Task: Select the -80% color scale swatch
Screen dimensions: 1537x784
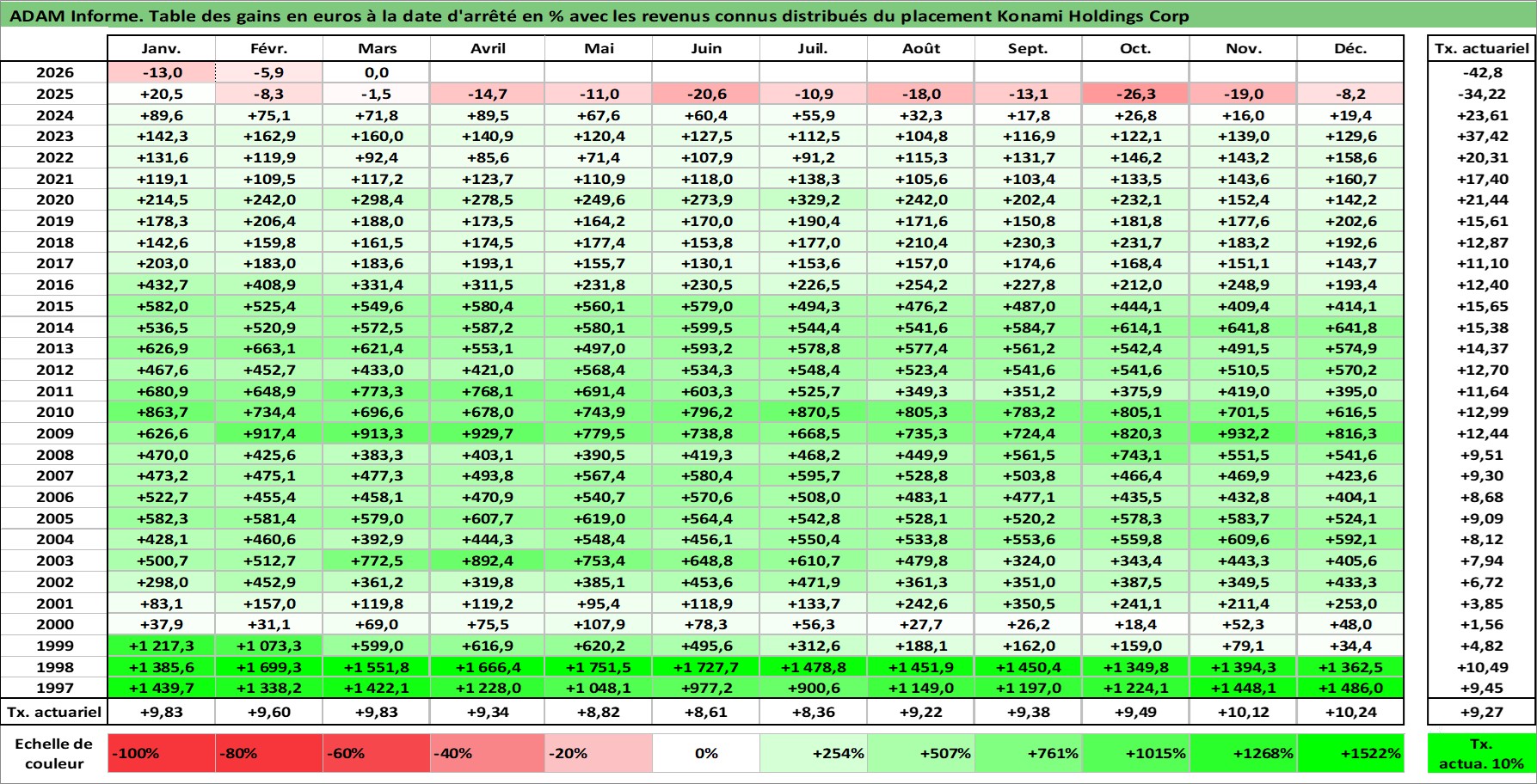Action: 269,753
